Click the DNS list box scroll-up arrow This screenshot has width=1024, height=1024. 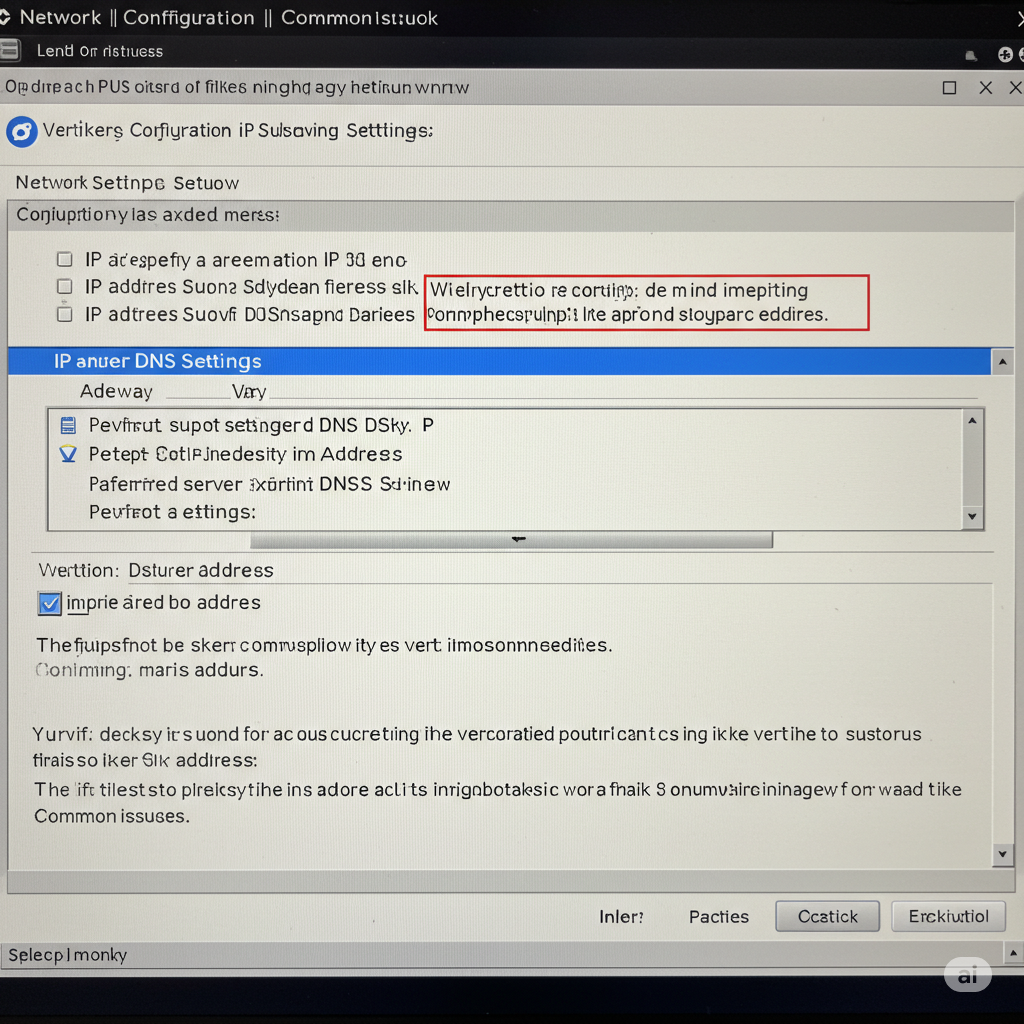click(972, 421)
